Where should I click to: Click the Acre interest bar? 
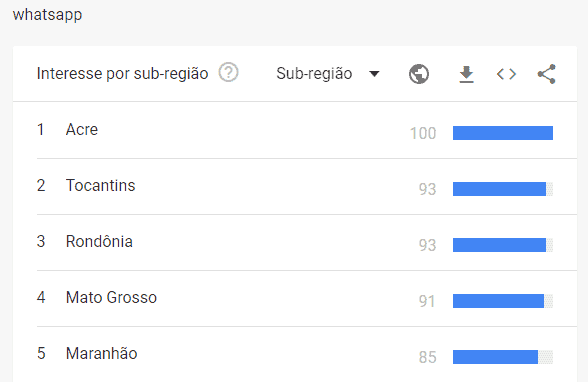502,133
